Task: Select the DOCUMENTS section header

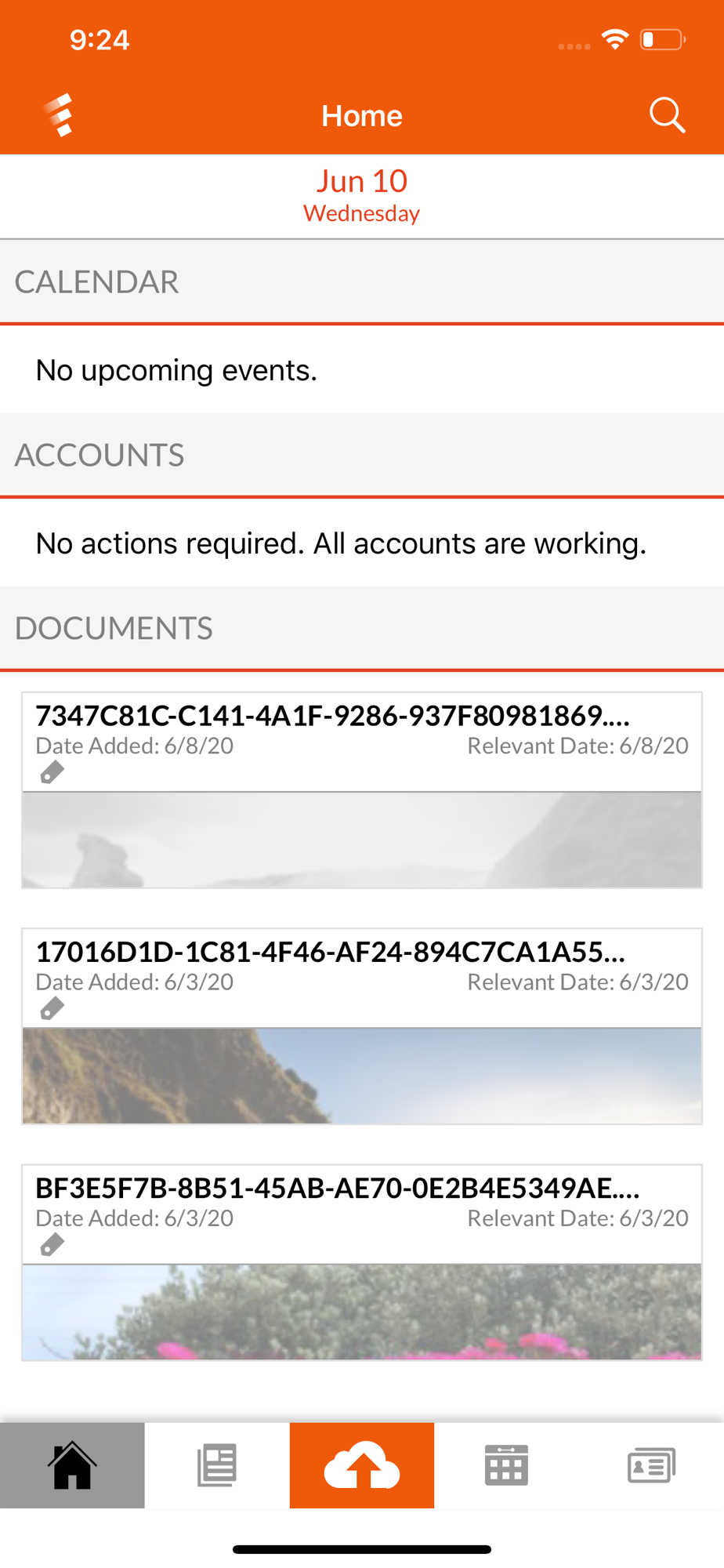Action: [x=114, y=629]
